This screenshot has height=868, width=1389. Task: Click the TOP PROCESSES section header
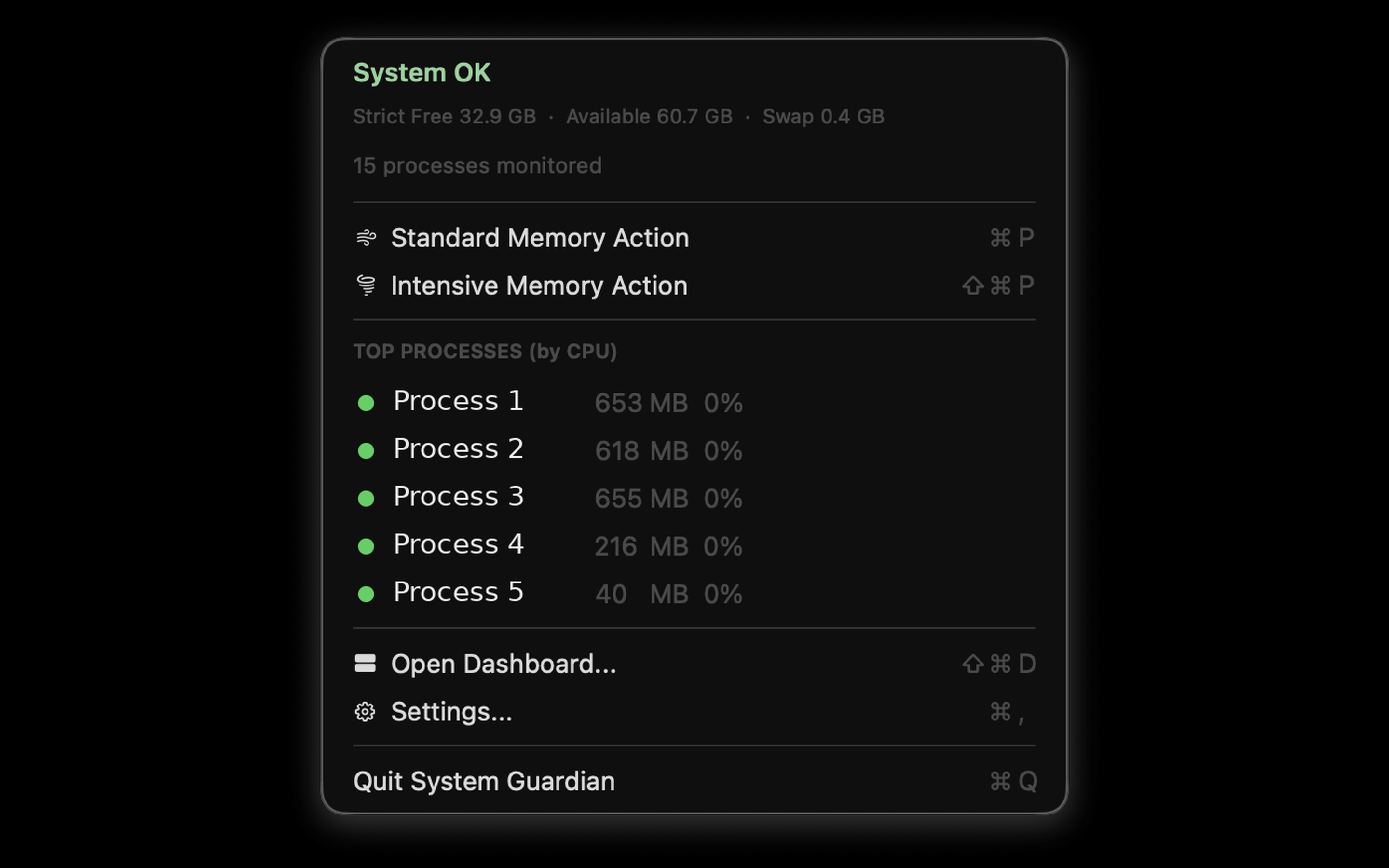[486, 352]
